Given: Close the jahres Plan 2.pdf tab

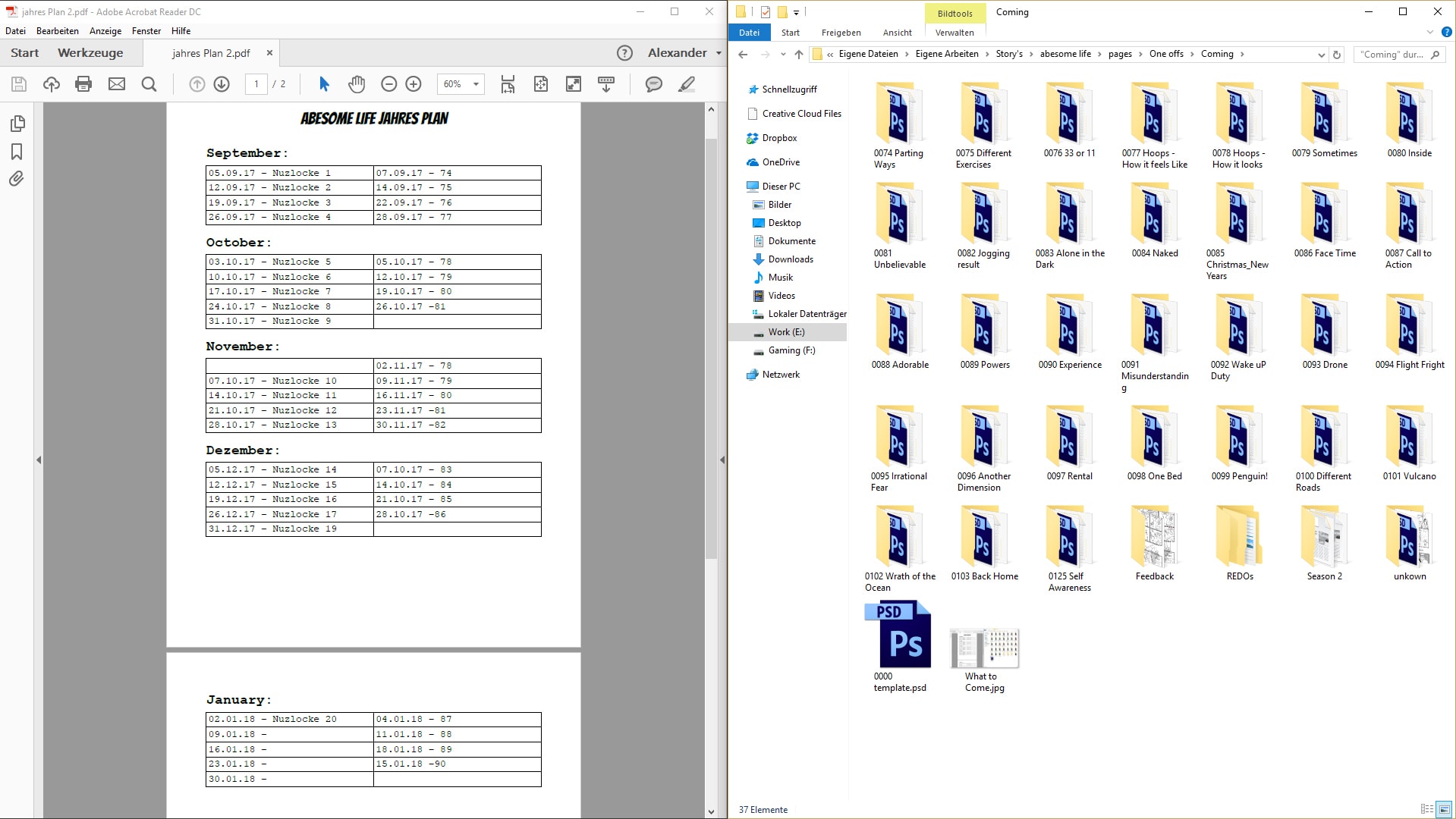Looking at the screenshot, I should tap(269, 53).
